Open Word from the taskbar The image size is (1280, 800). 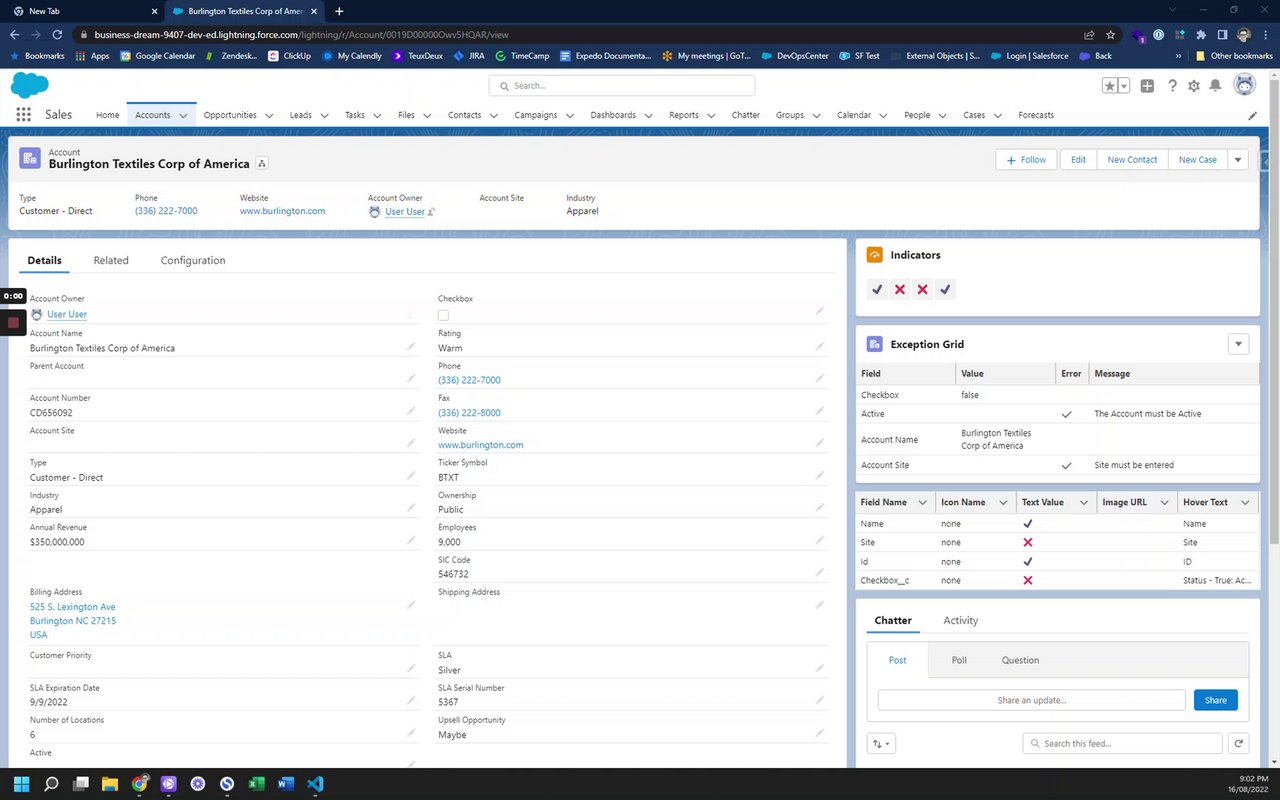(286, 784)
